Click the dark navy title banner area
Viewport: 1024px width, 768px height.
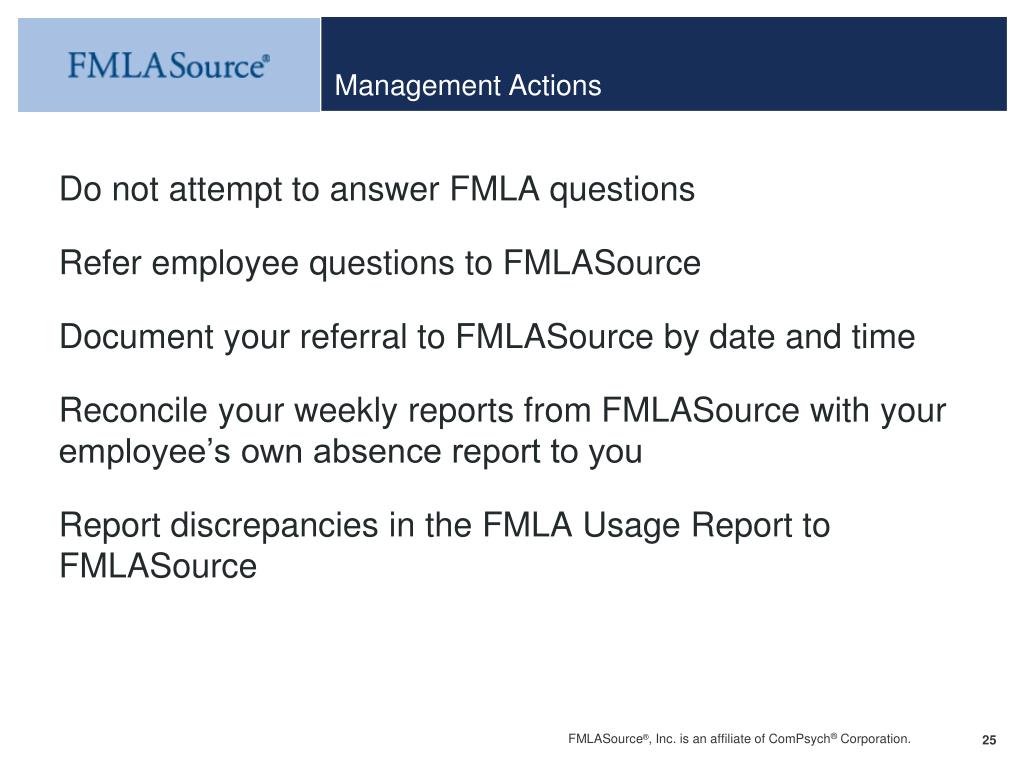(664, 64)
